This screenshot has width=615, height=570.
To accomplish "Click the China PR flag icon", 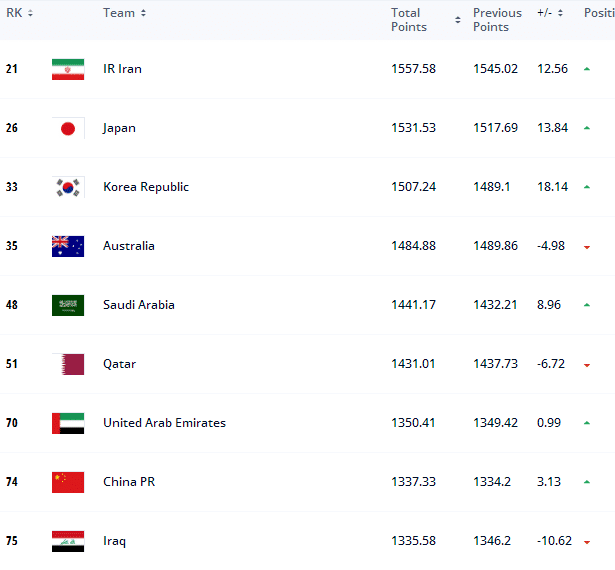I will coord(68,482).
